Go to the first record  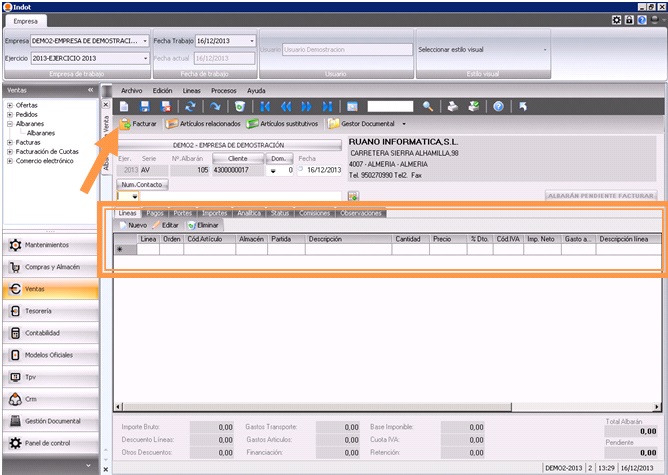coord(265,106)
